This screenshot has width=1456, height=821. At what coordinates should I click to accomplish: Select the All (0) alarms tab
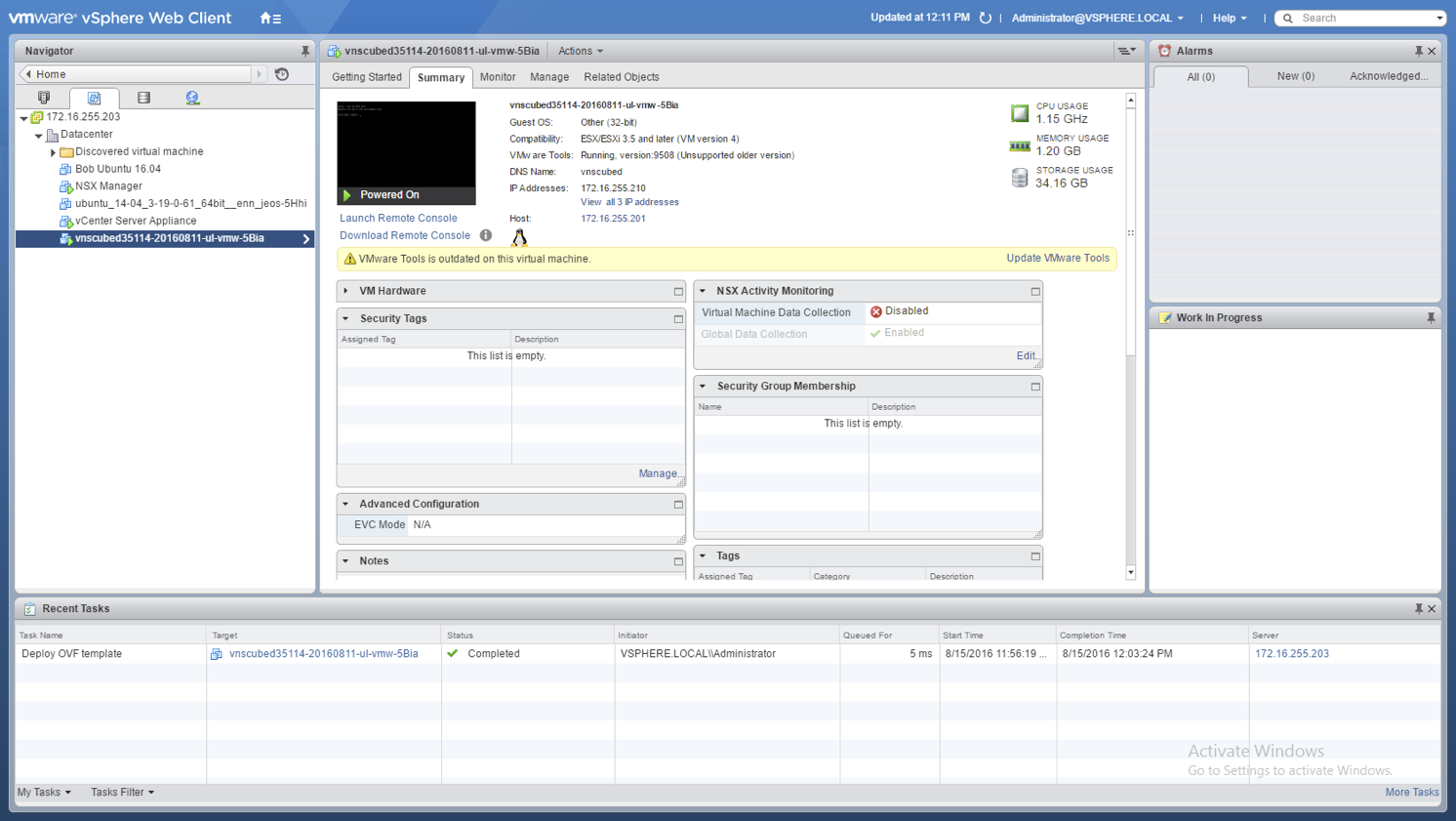pyautogui.click(x=1200, y=77)
